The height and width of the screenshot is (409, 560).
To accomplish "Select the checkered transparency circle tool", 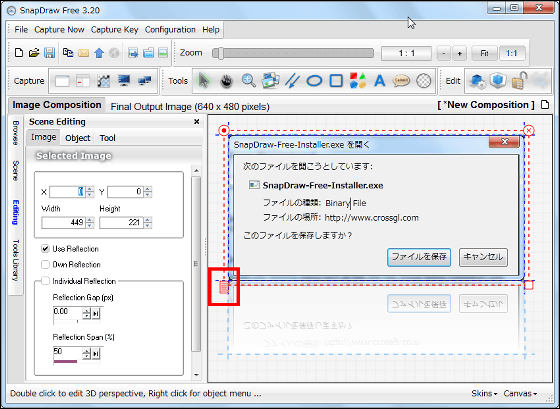I will point(424,81).
